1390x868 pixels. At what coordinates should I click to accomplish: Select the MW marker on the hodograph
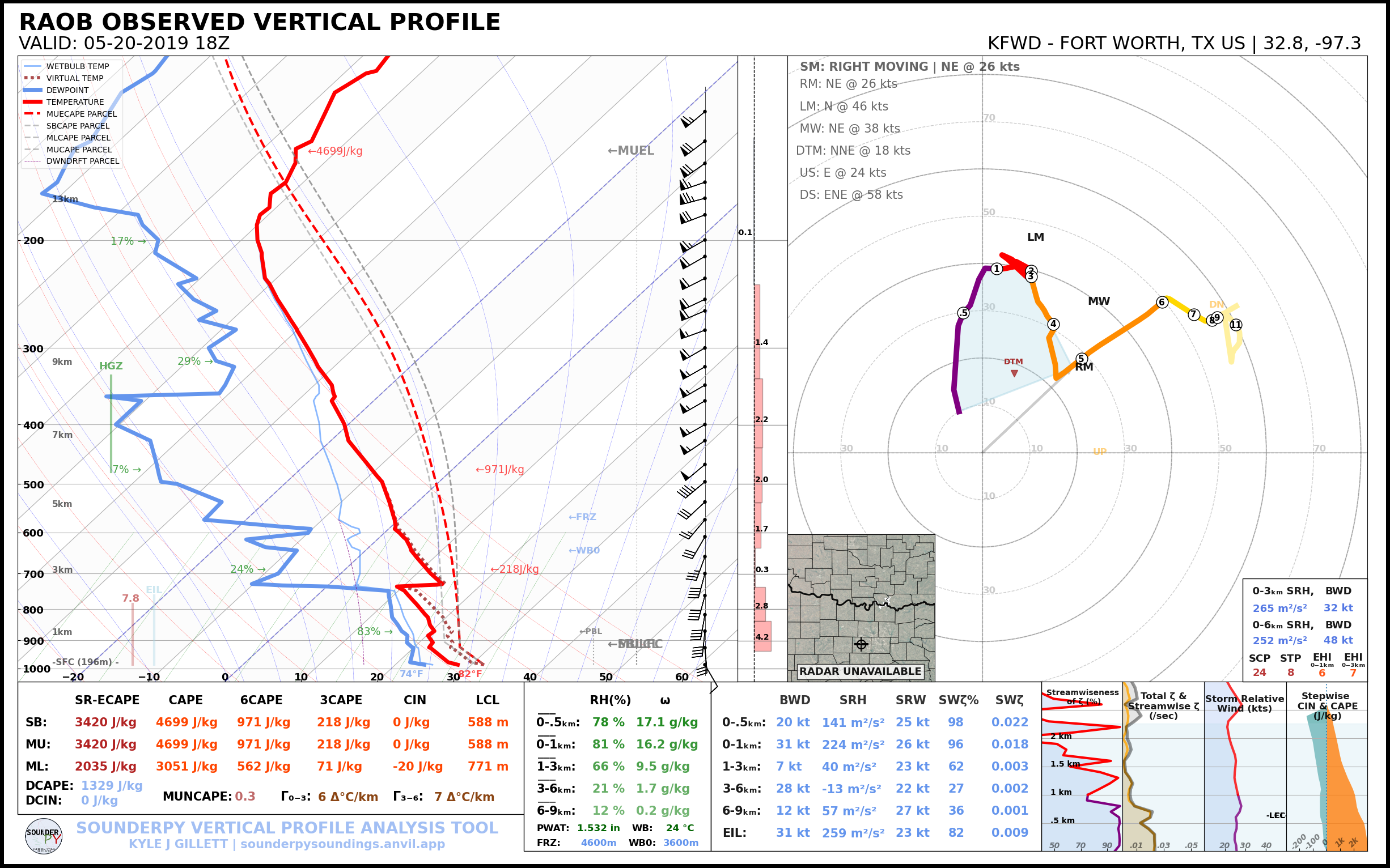click(1097, 301)
